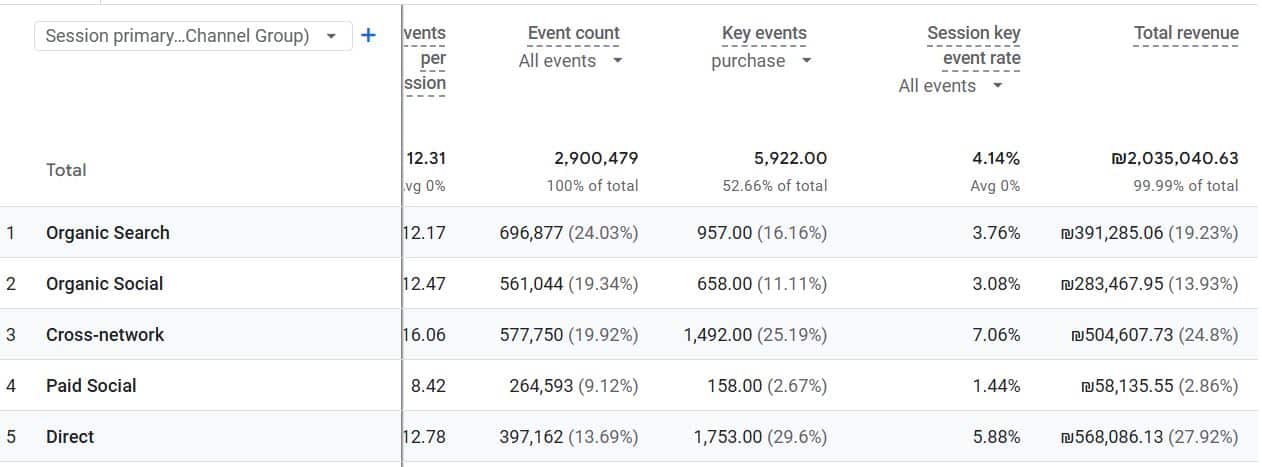Image resolution: width=1262 pixels, height=467 pixels.
Task: Select the Organic Social row
Action: 104,284
